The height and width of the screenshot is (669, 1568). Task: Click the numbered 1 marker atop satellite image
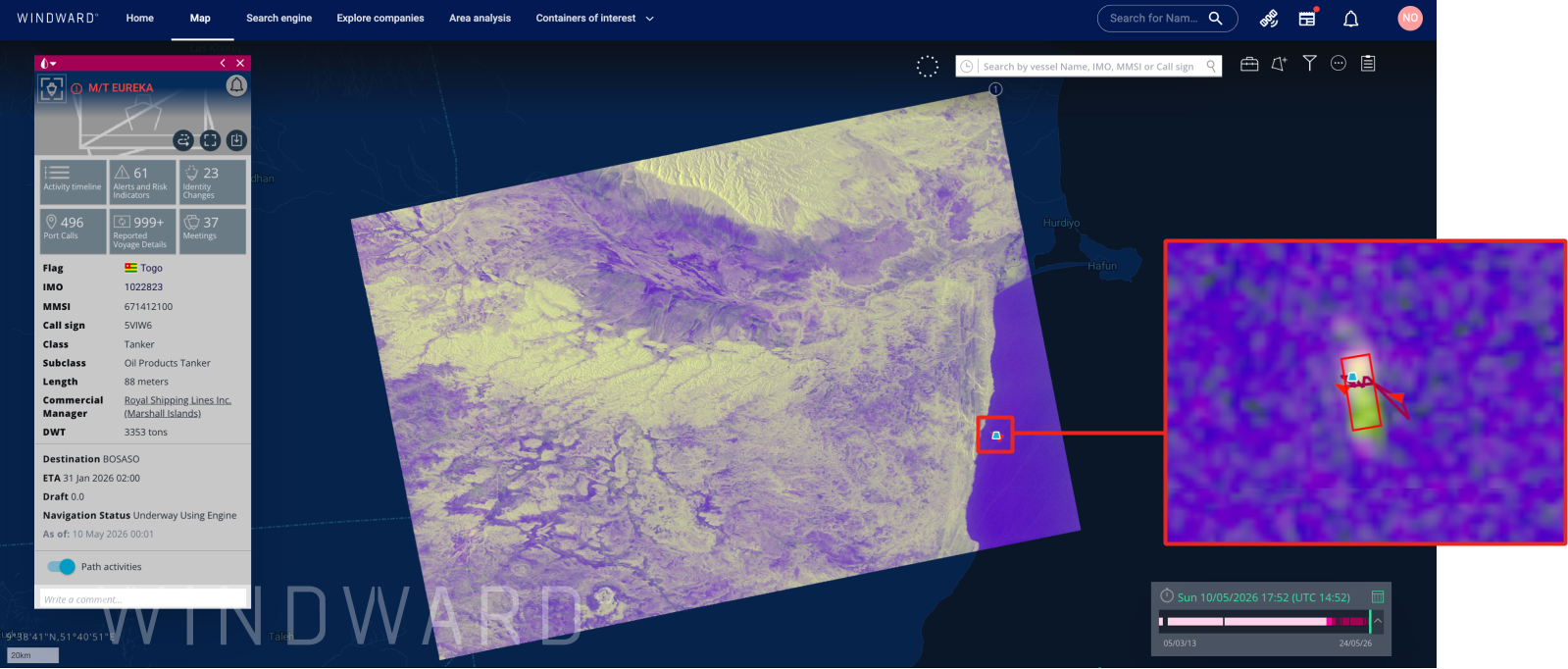tap(995, 89)
